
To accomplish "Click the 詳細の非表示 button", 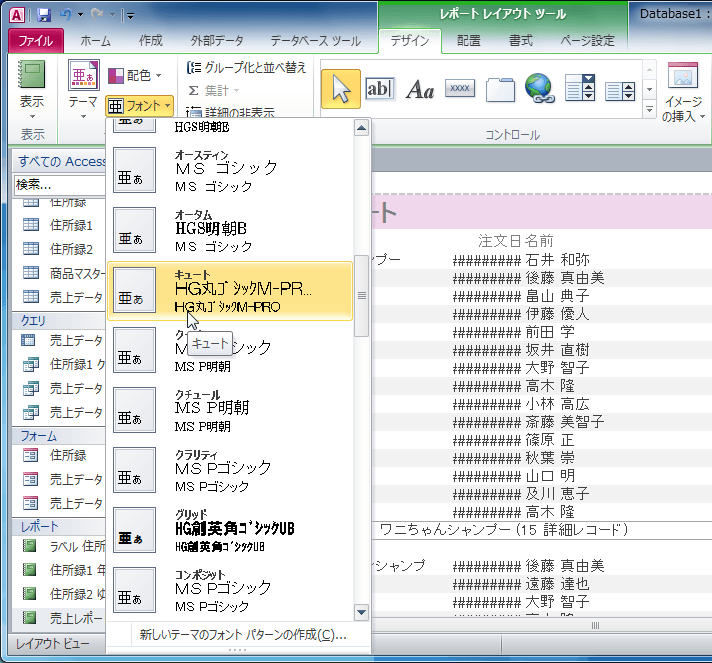I will pos(230,112).
